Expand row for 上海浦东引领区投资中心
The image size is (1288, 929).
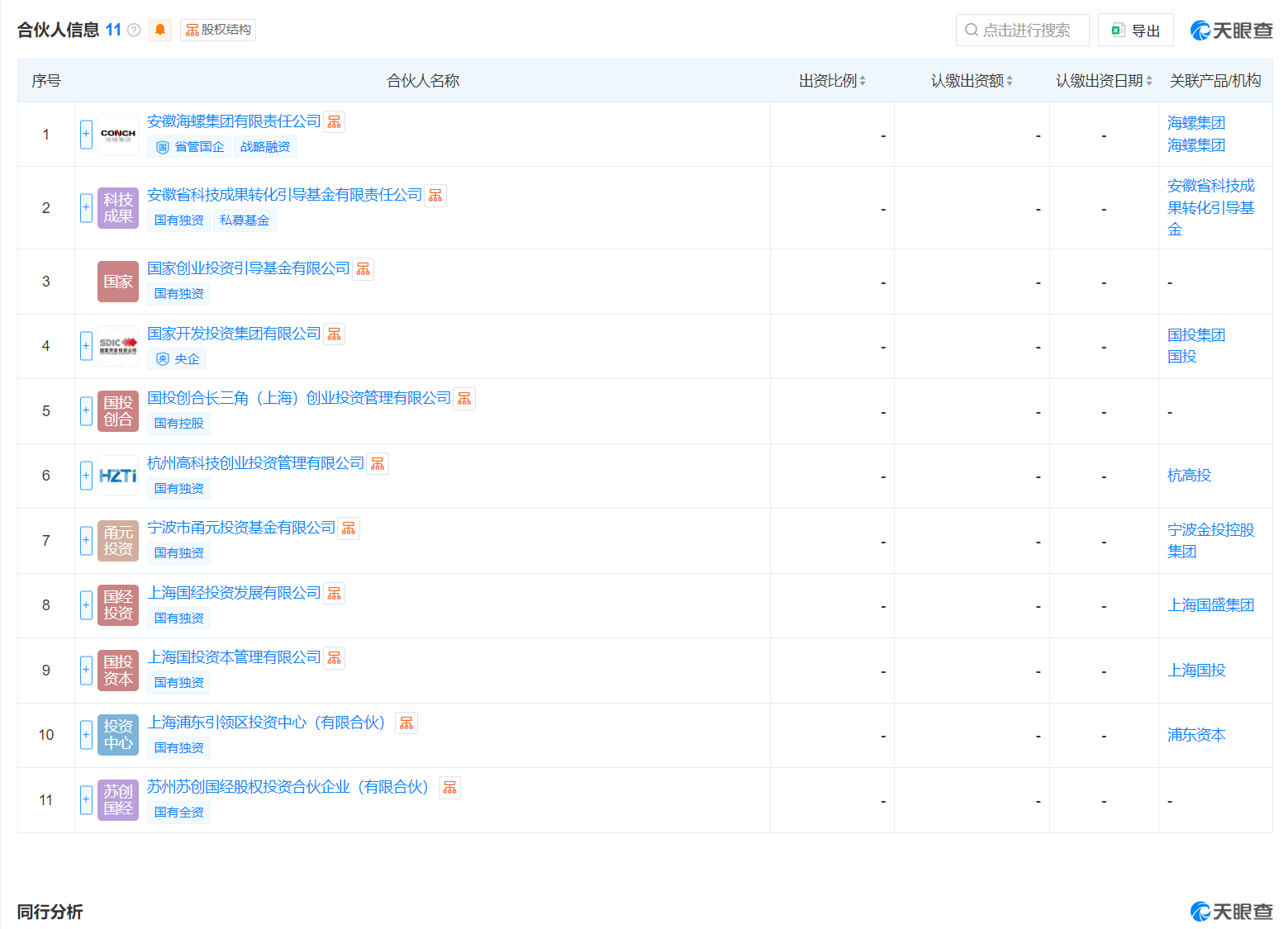86,735
